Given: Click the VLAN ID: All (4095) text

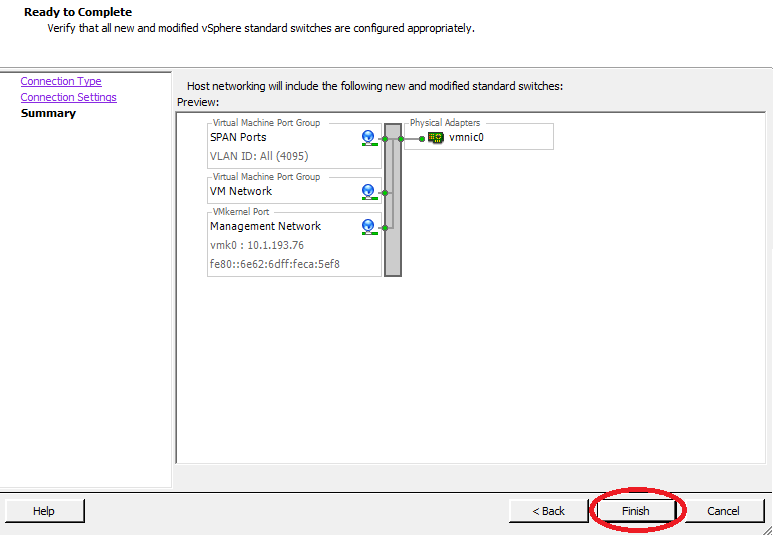Looking at the screenshot, I should pos(259,156).
